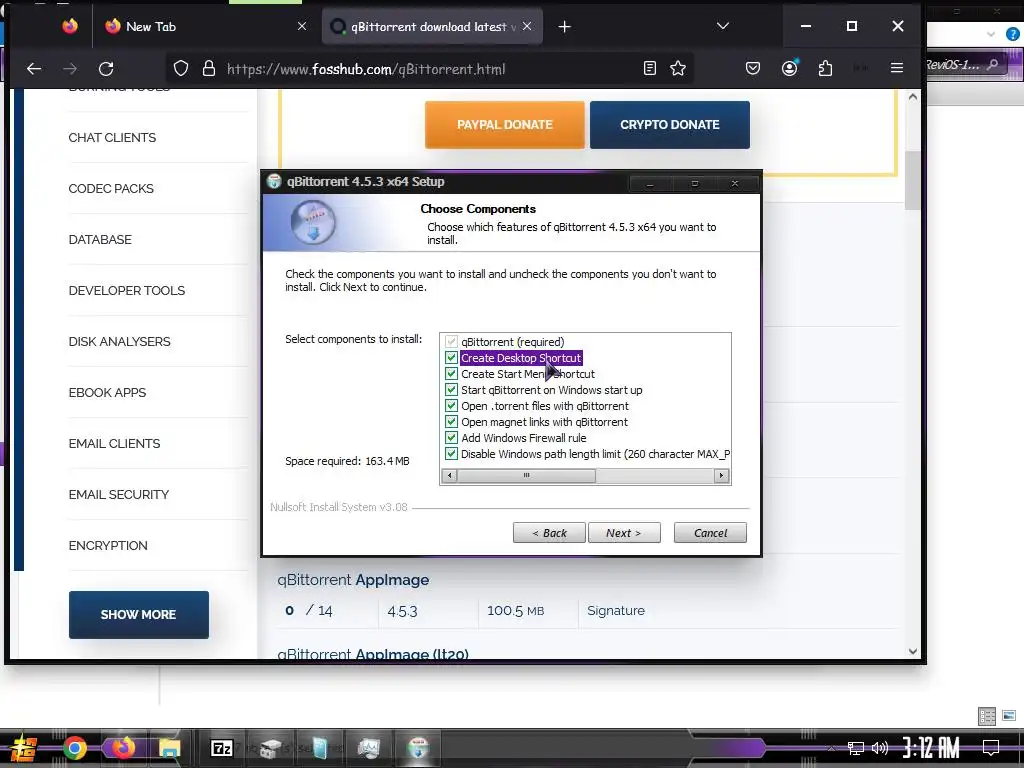Click the SHOW MORE button

(x=138, y=615)
